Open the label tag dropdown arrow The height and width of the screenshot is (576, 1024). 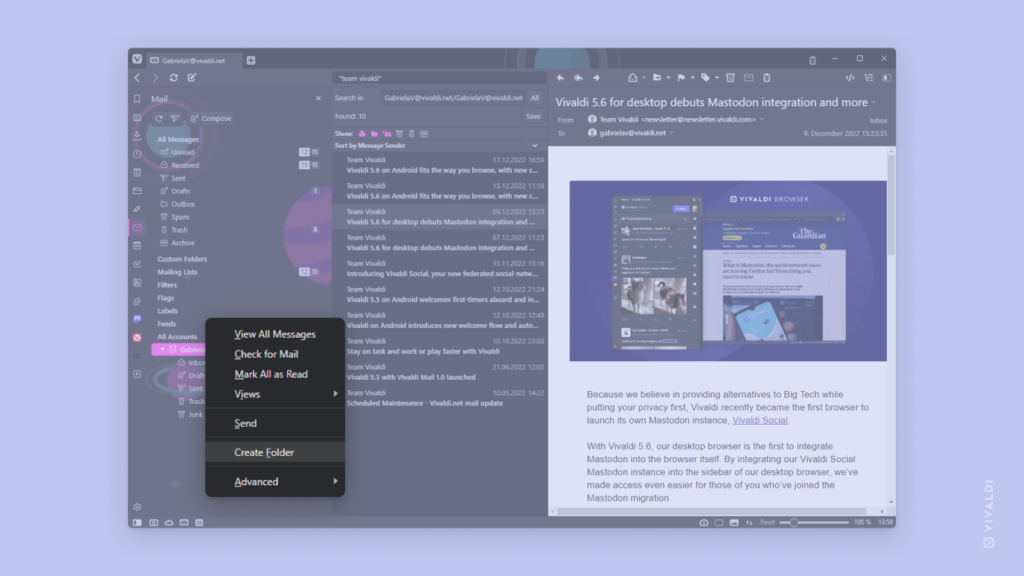tap(716, 78)
